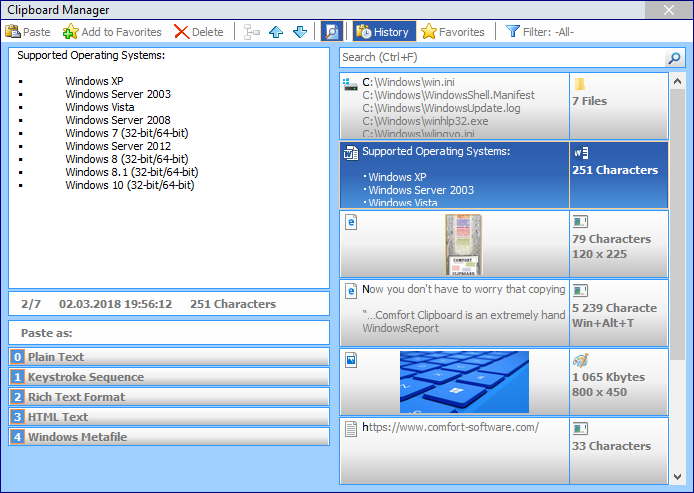Click the Word icon above 251 Characters
This screenshot has width=694, height=493.
pyautogui.click(x=581, y=153)
